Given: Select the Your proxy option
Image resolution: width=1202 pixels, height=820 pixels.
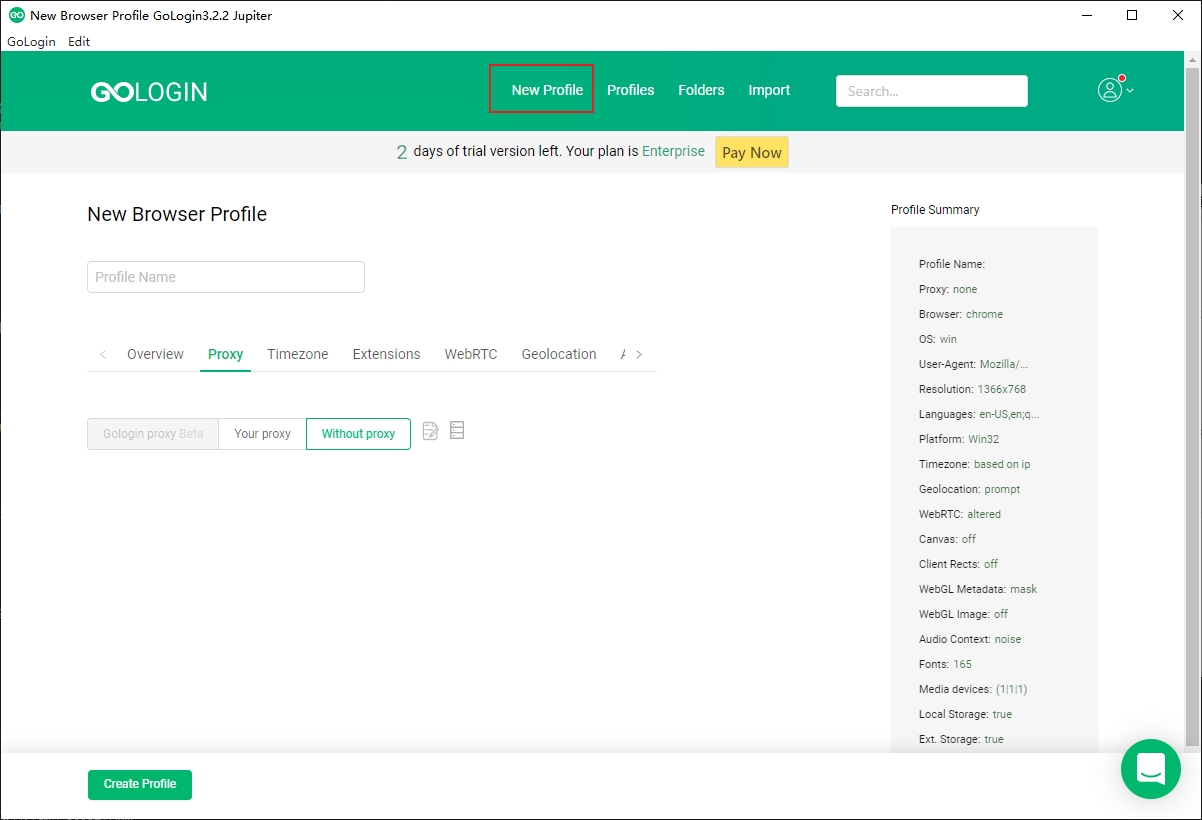Looking at the screenshot, I should point(262,434).
